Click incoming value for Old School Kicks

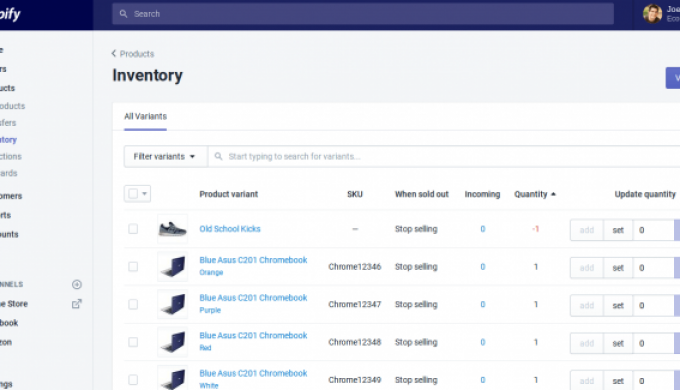[483, 229]
